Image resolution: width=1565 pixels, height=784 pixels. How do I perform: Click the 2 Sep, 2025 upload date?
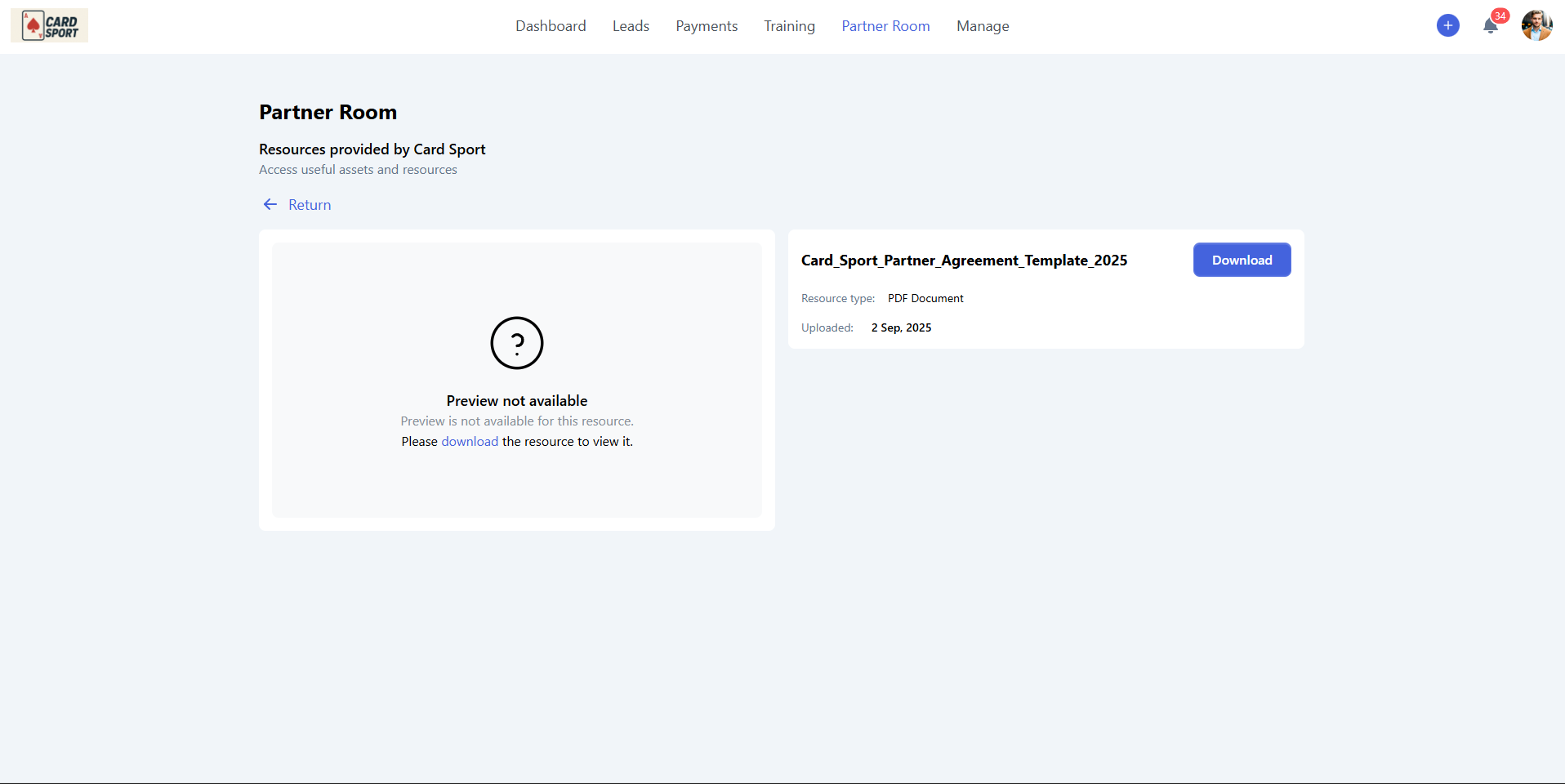pos(901,328)
